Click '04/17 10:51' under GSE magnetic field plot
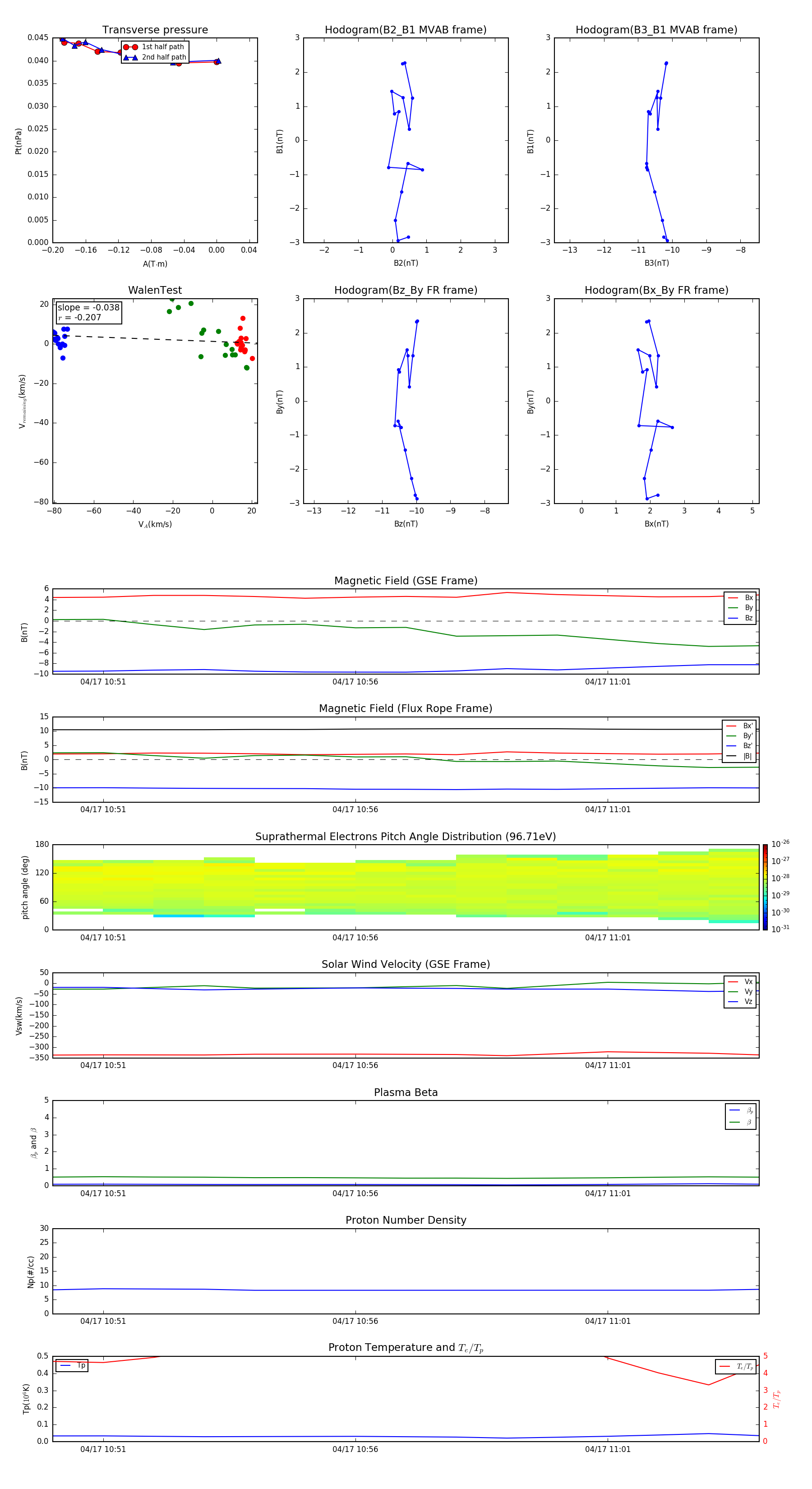Screen dimensions: 812x1489 coord(103,682)
